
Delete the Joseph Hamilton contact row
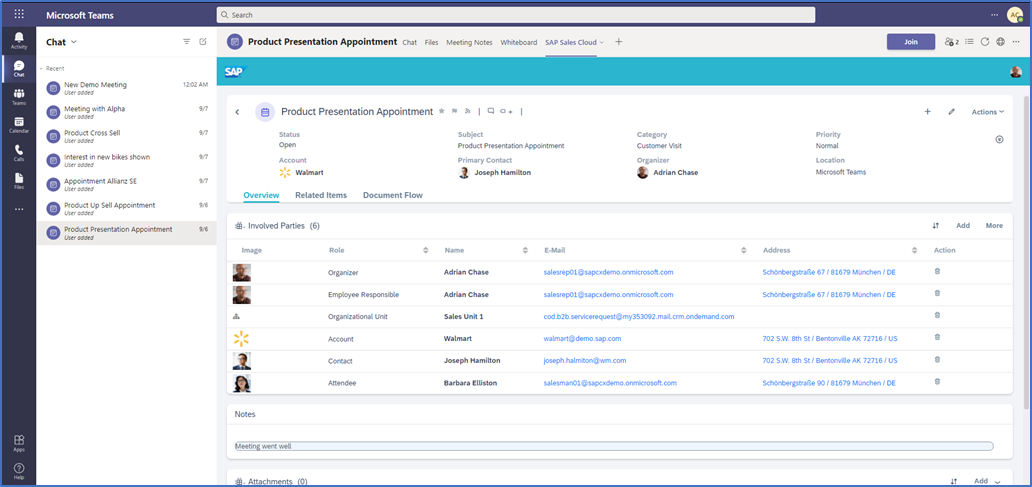[x=937, y=359]
